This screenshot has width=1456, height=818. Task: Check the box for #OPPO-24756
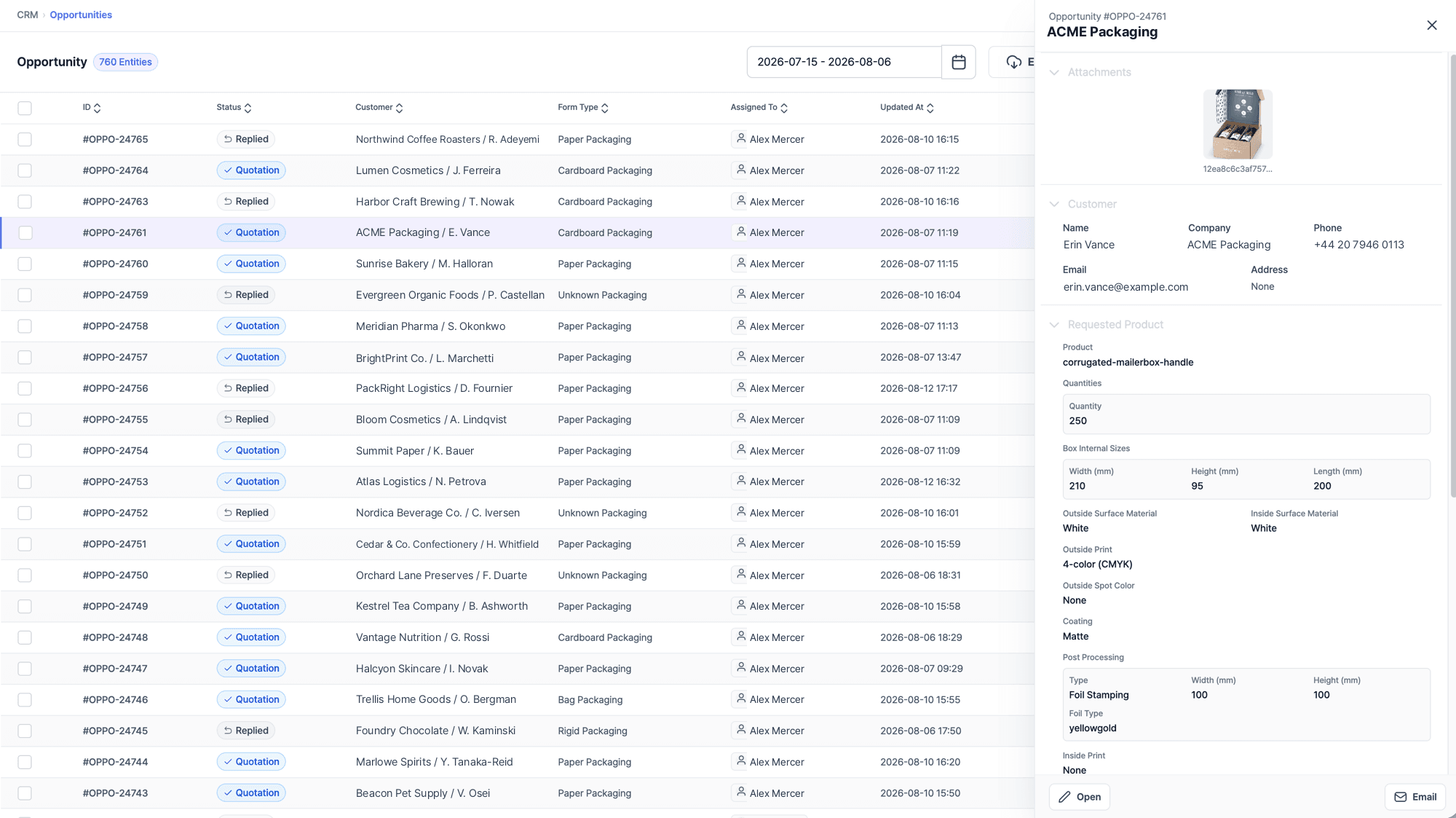[x=25, y=388]
